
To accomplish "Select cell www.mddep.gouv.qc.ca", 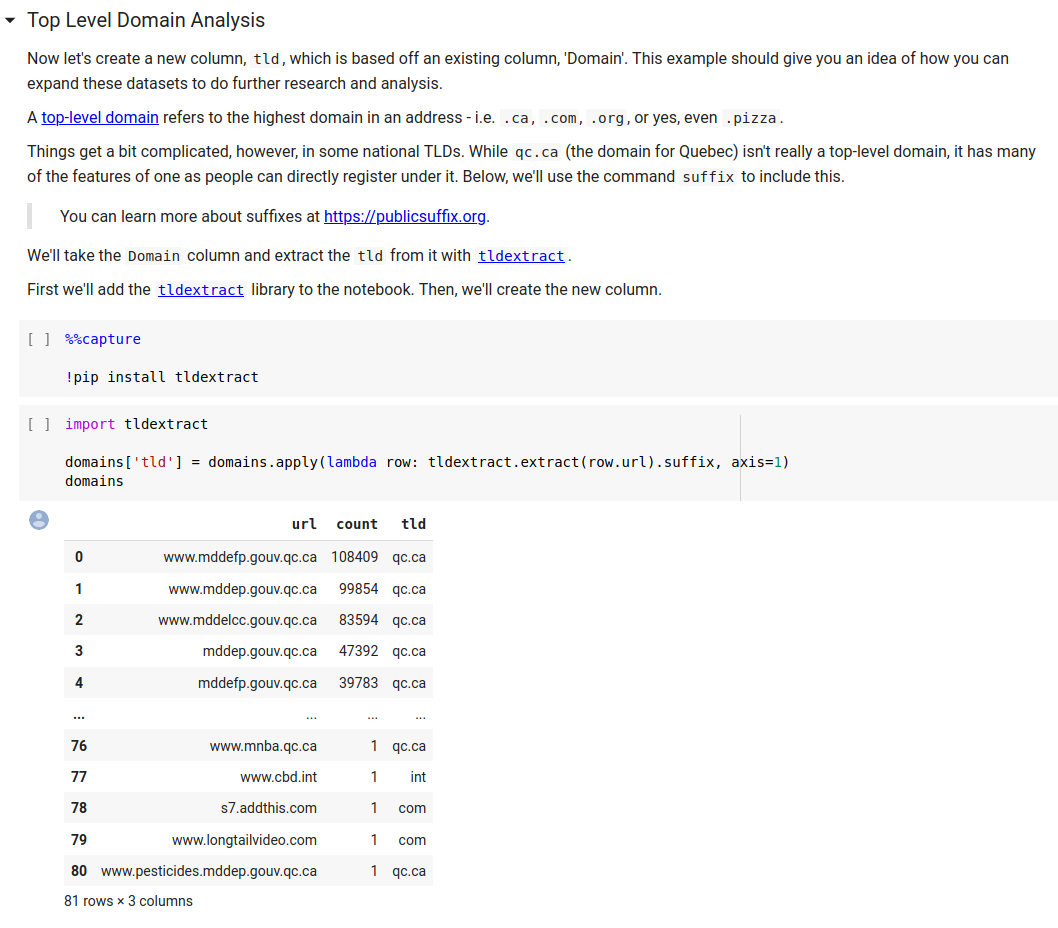I will point(242,589).
